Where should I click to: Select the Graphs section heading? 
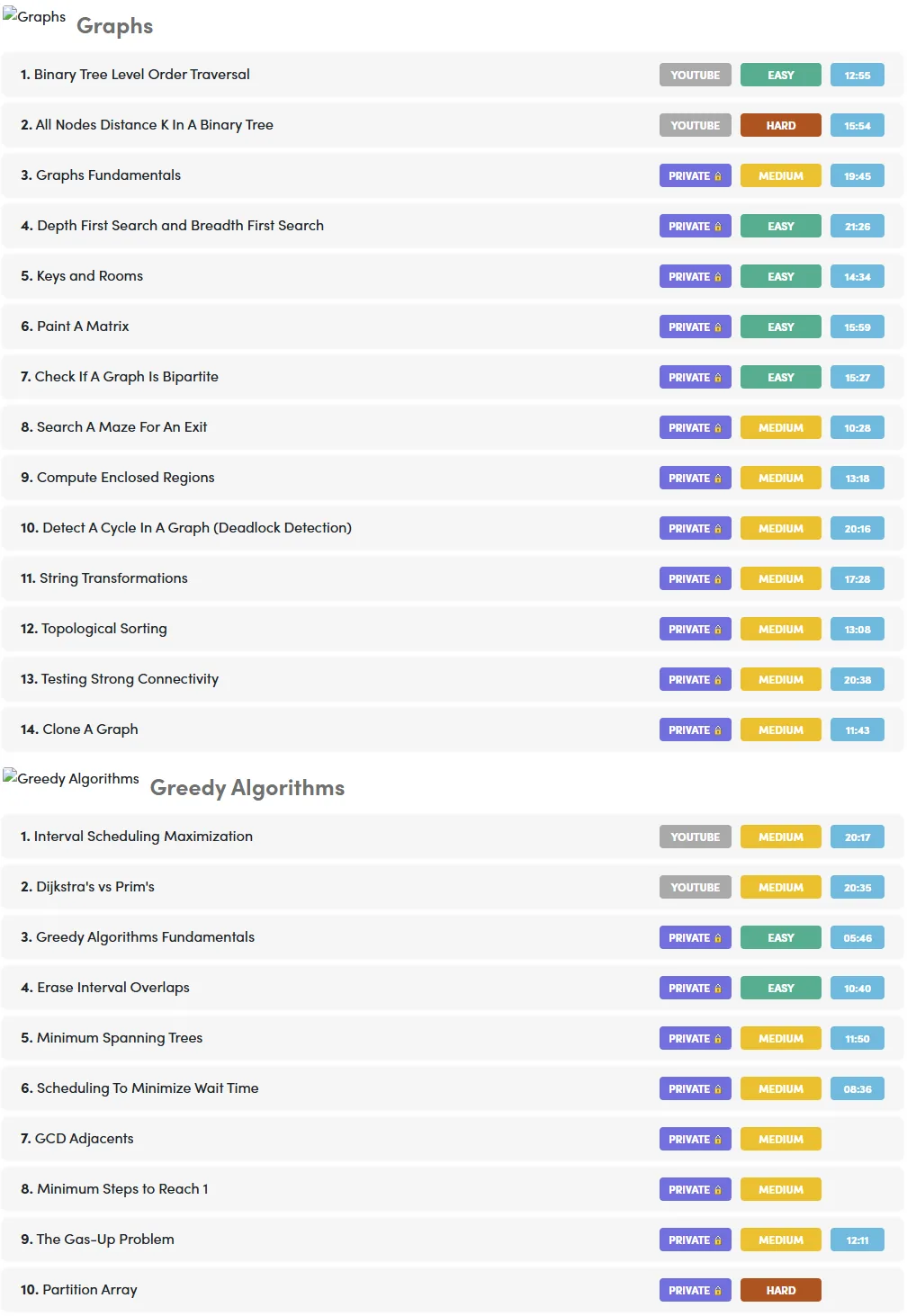coord(114,26)
